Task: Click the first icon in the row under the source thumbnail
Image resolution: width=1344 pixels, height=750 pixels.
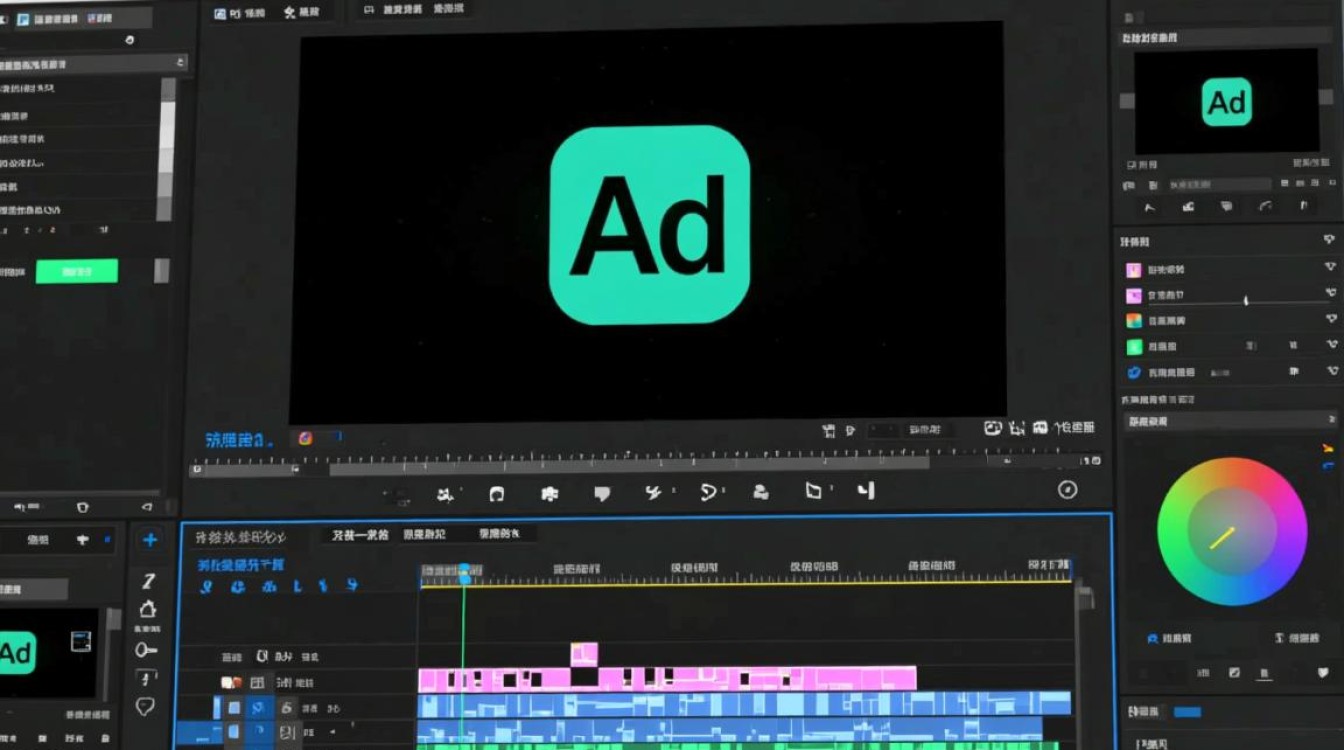Action: point(1150,207)
